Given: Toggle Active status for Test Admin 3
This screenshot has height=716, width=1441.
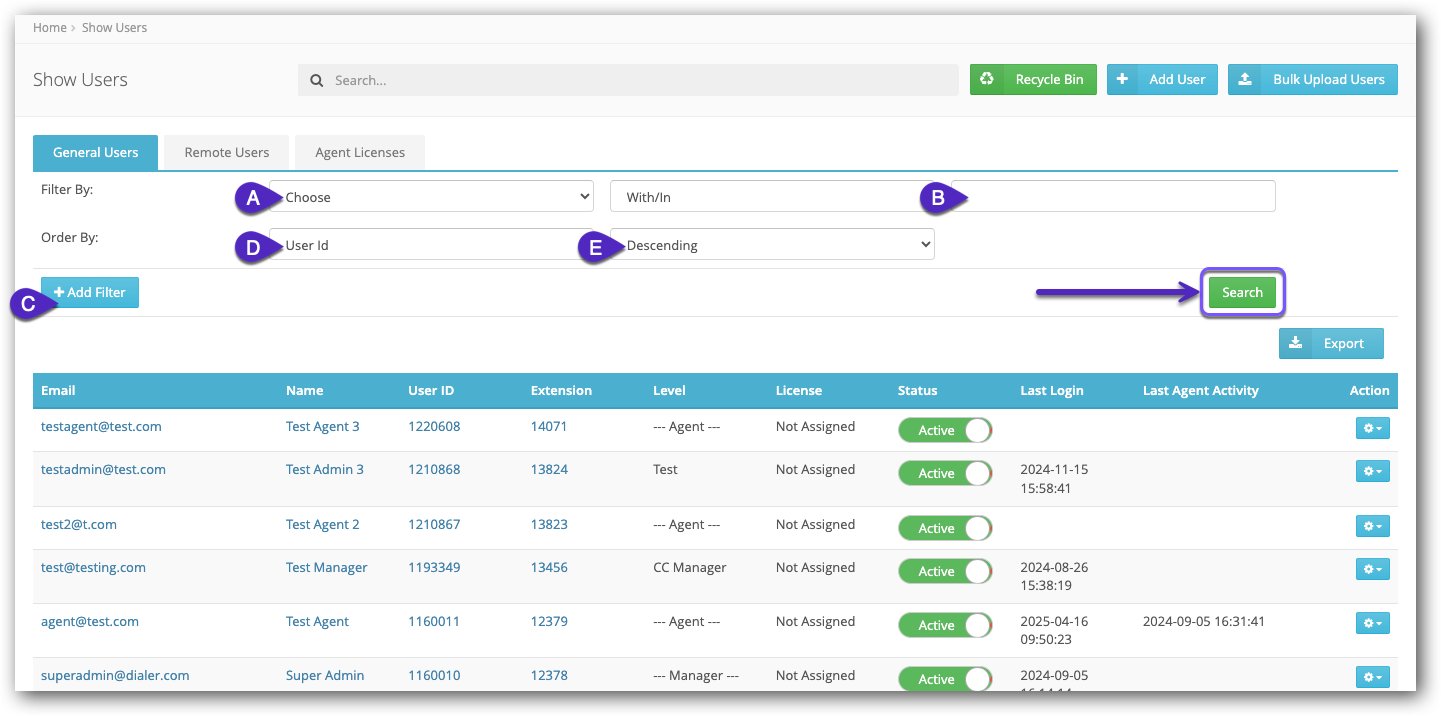Looking at the screenshot, I should [945, 473].
